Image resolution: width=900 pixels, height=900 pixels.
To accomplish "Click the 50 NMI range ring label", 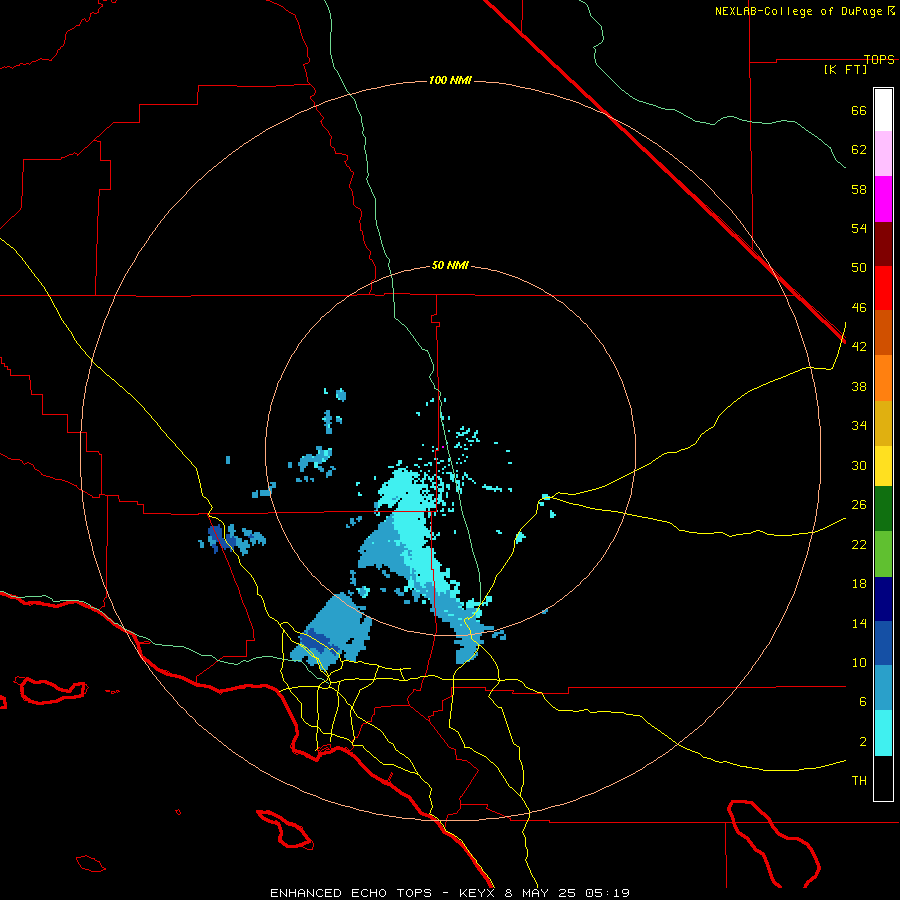I will pyautogui.click(x=450, y=265).
